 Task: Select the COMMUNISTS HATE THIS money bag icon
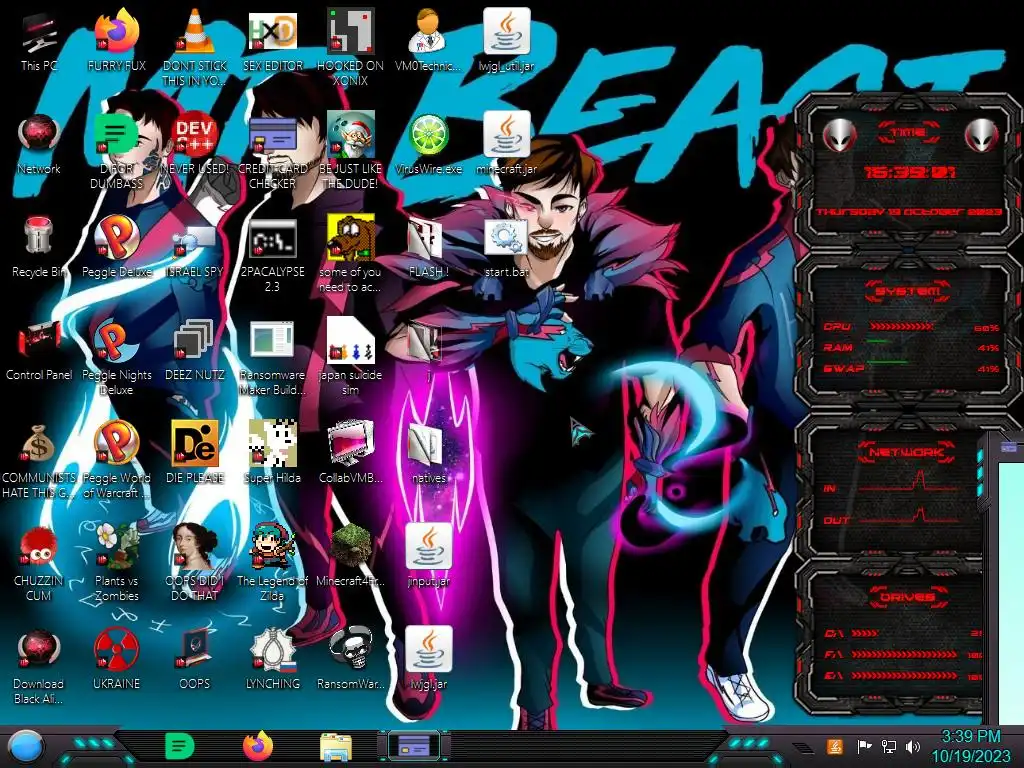[39, 444]
